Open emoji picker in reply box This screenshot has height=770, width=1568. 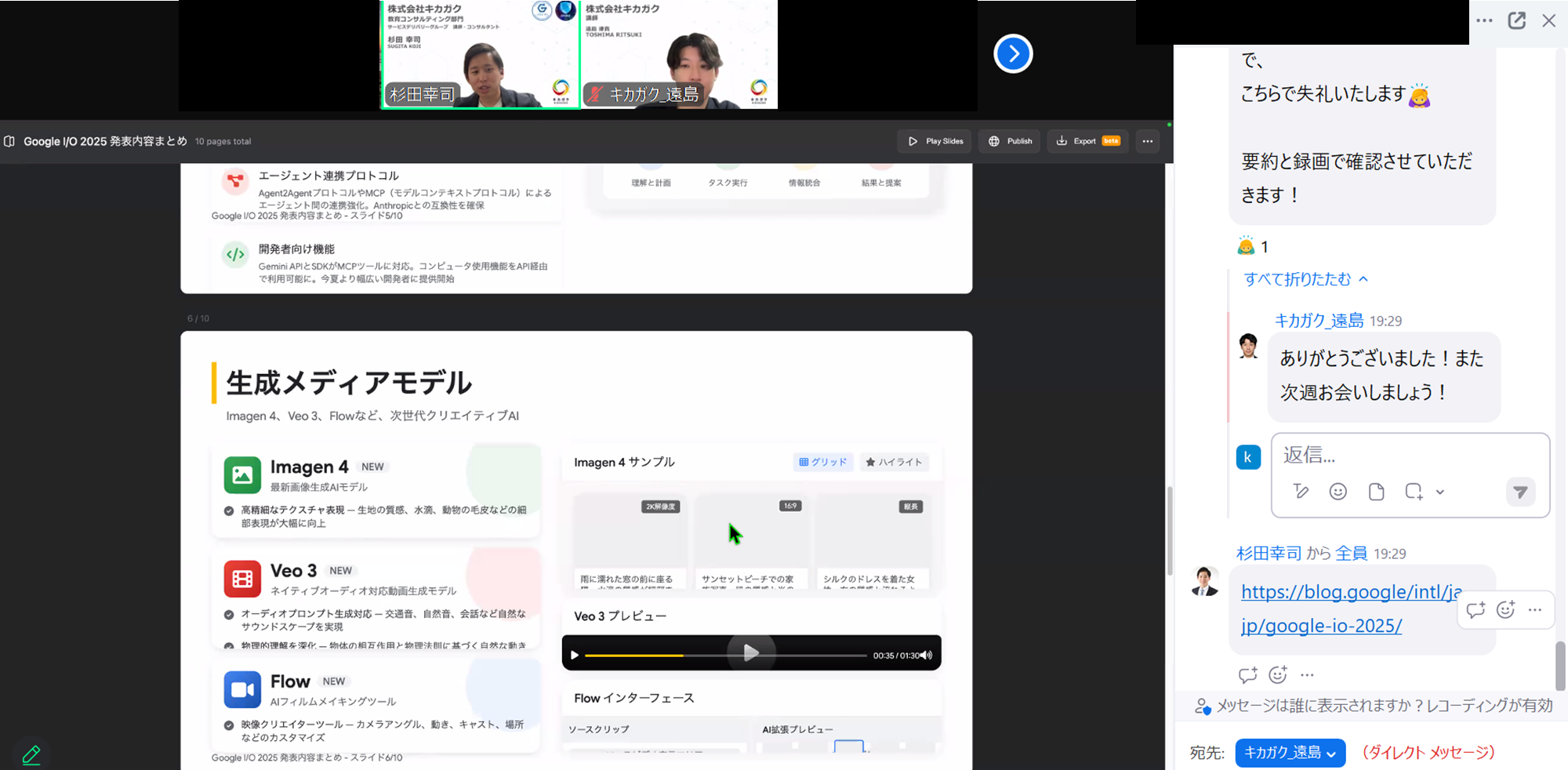1338,492
